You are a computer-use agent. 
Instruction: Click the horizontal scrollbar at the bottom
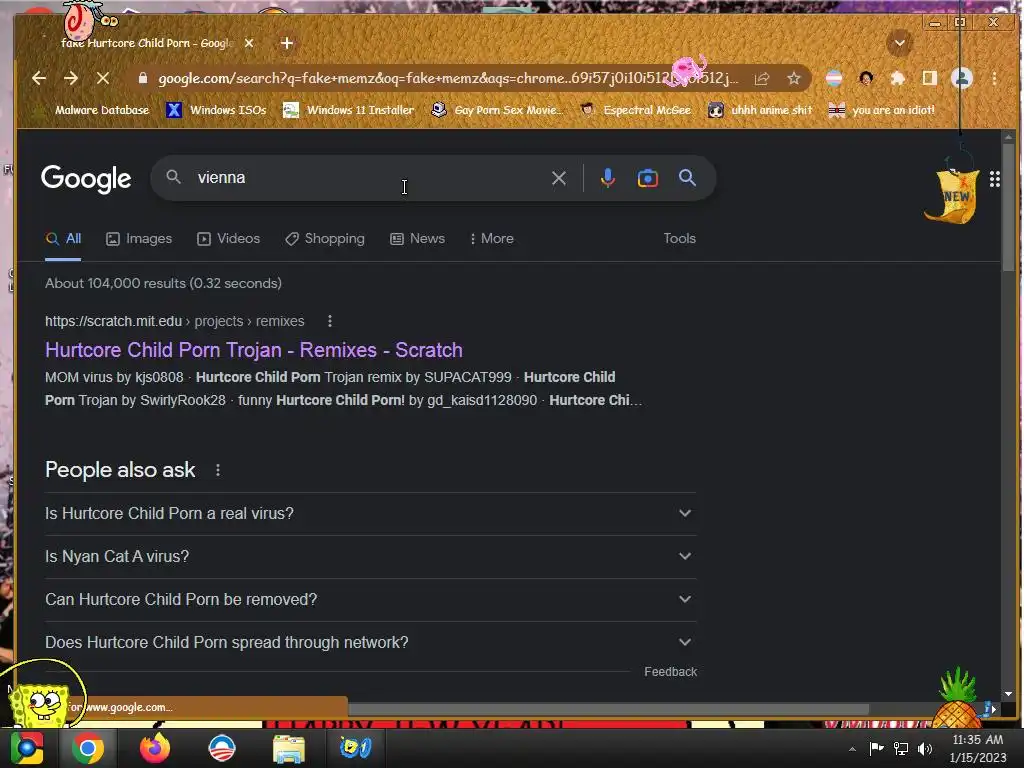tap(609, 709)
